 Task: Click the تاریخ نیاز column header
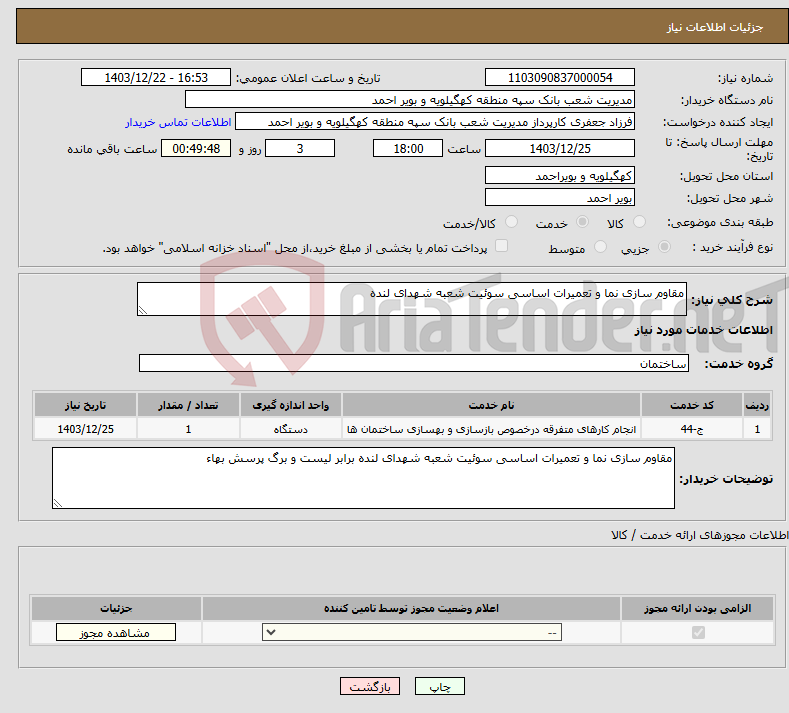pos(86,406)
